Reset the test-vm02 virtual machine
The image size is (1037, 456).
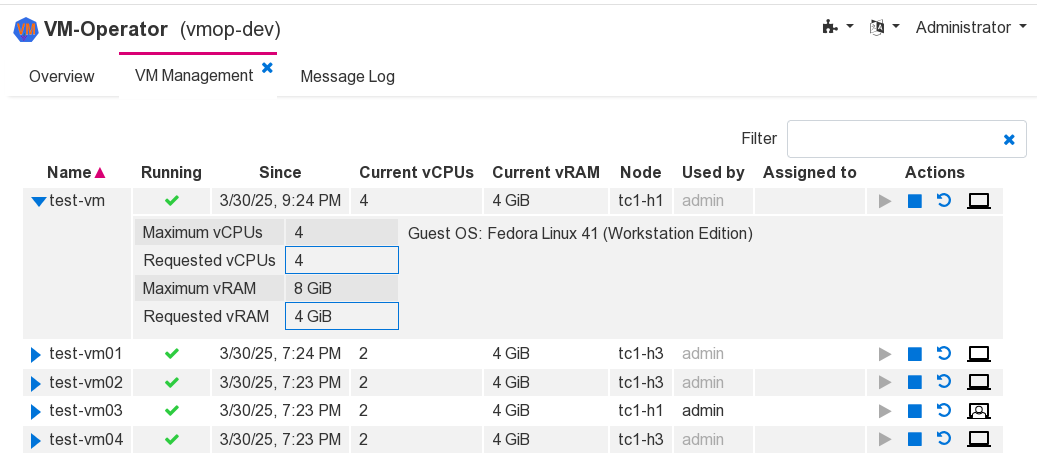943,382
